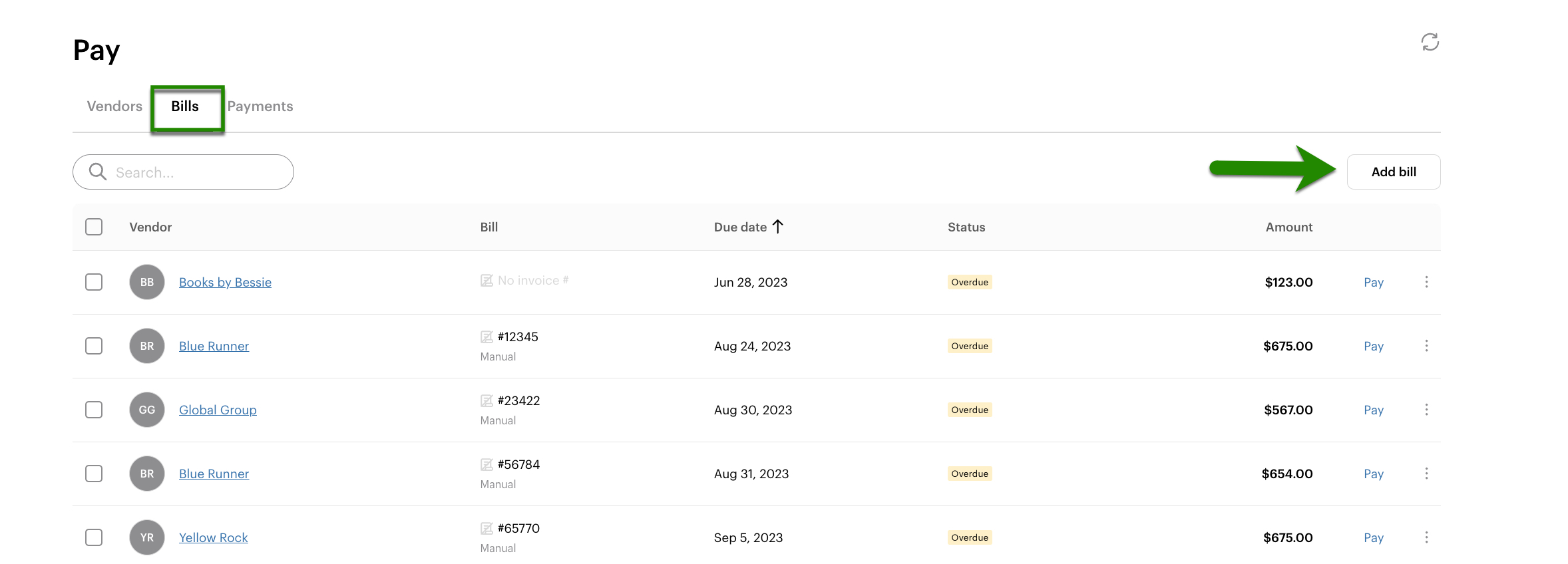Viewport: 1568px width, 564px height.
Task: Select the checkbox for the Yellow Rock bill
Action: (x=94, y=537)
